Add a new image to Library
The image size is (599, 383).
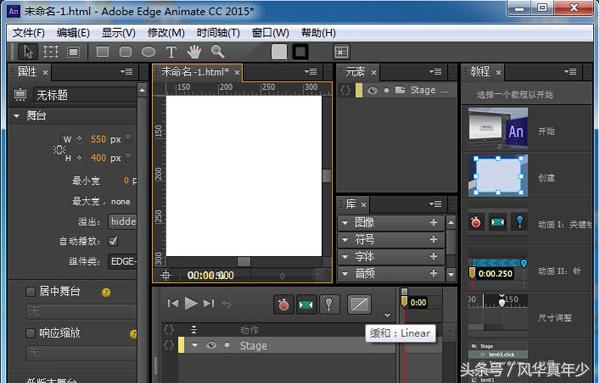point(434,222)
